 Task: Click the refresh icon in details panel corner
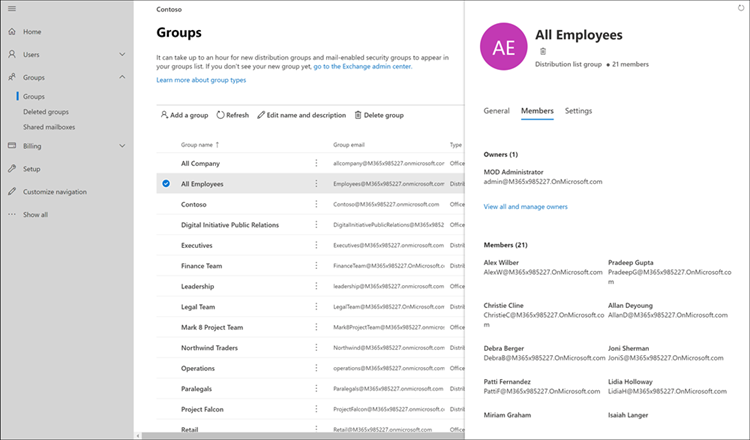pos(741,8)
